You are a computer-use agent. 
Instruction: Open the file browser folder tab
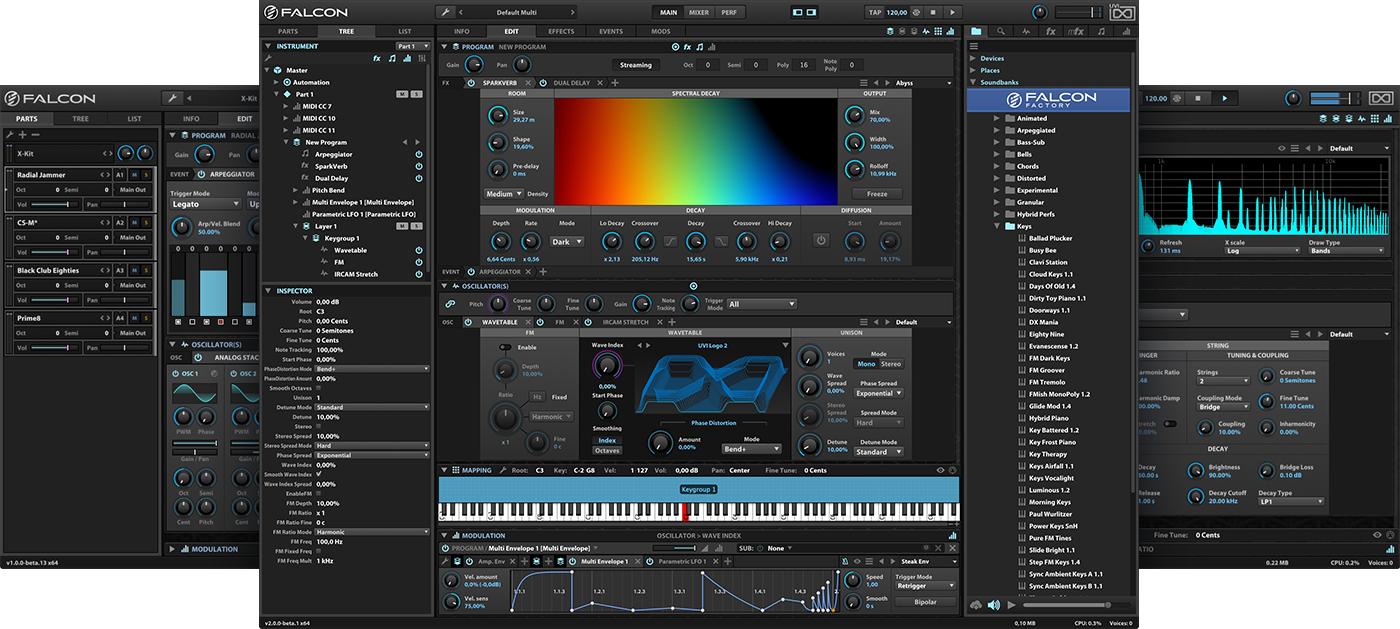(x=977, y=31)
